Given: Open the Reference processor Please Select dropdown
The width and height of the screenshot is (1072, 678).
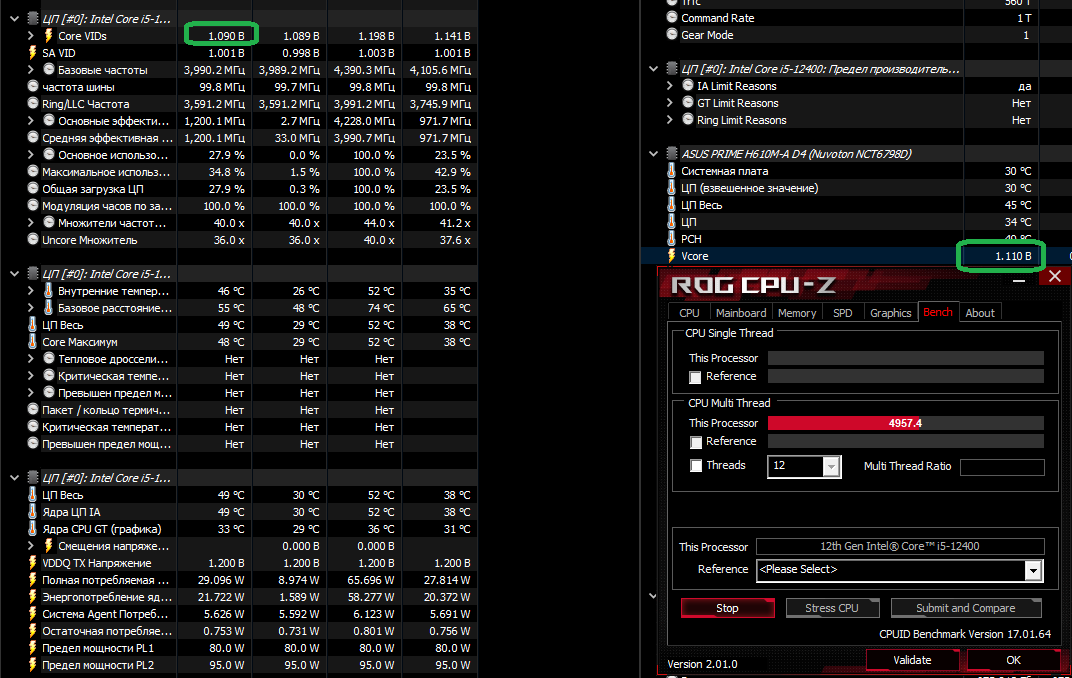Looking at the screenshot, I should click(1033, 570).
